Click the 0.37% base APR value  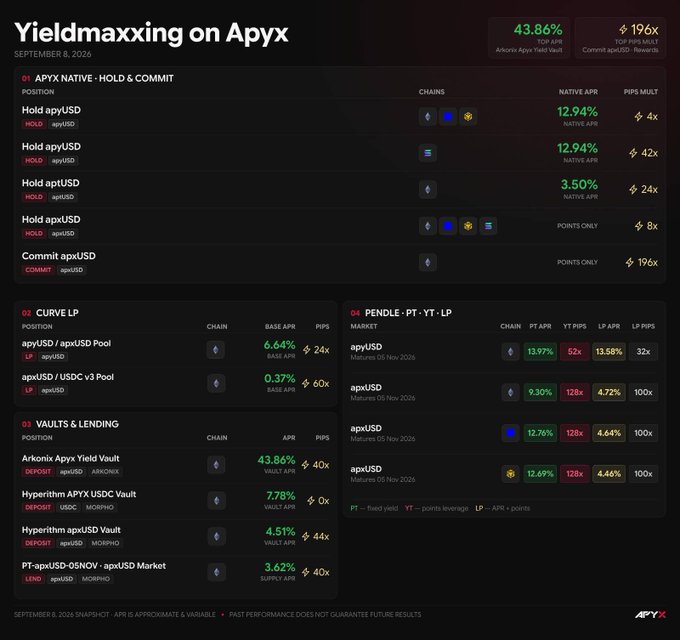click(x=279, y=379)
